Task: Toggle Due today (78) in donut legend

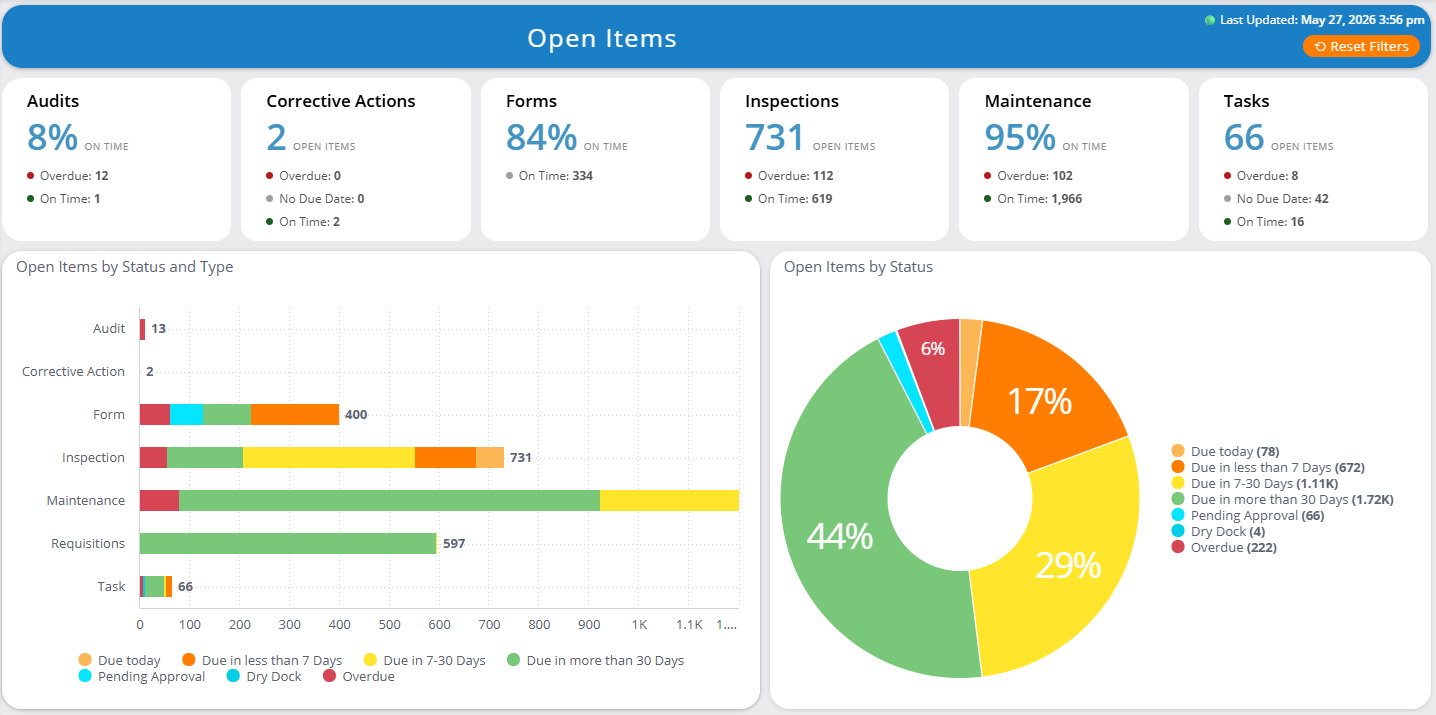Action: (1225, 451)
